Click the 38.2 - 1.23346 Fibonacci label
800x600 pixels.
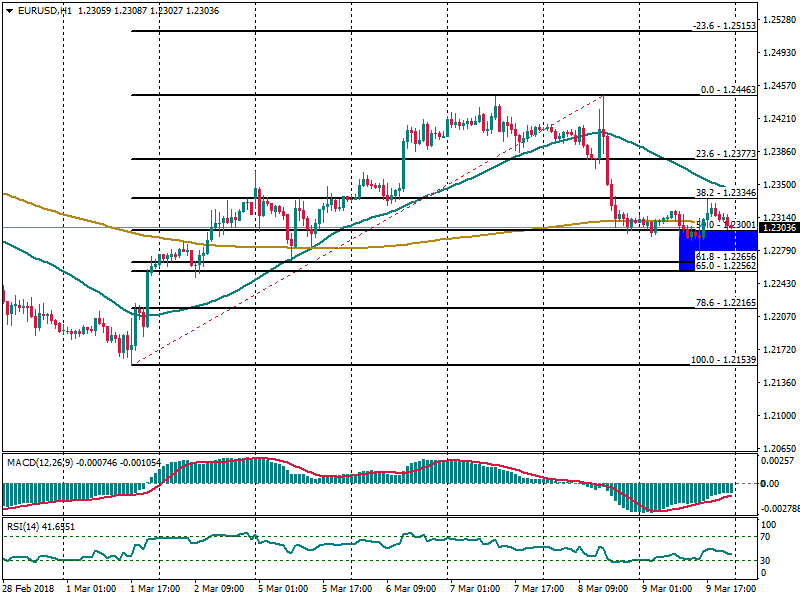[726, 192]
